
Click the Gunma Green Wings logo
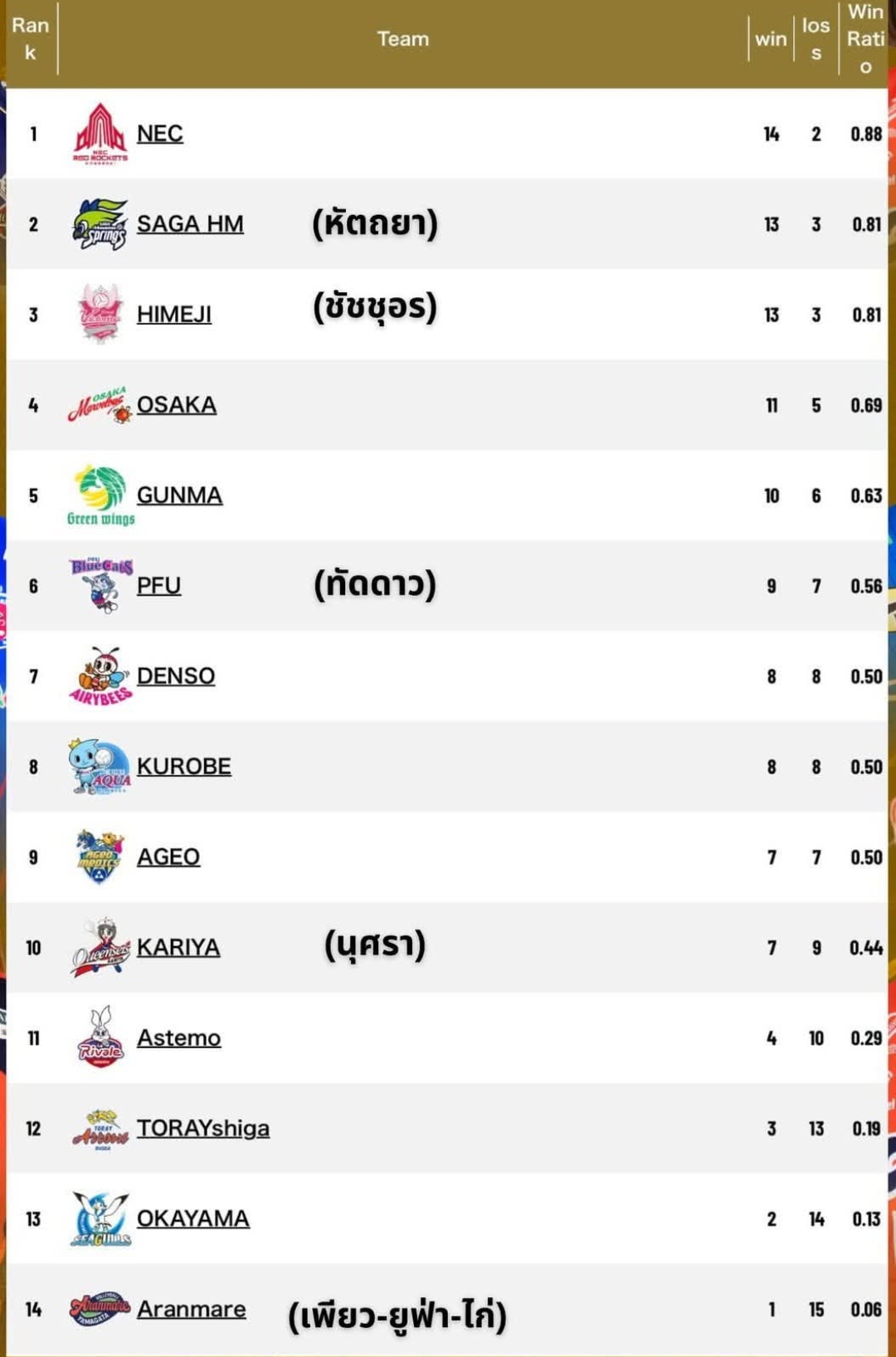(x=100, y=495)
